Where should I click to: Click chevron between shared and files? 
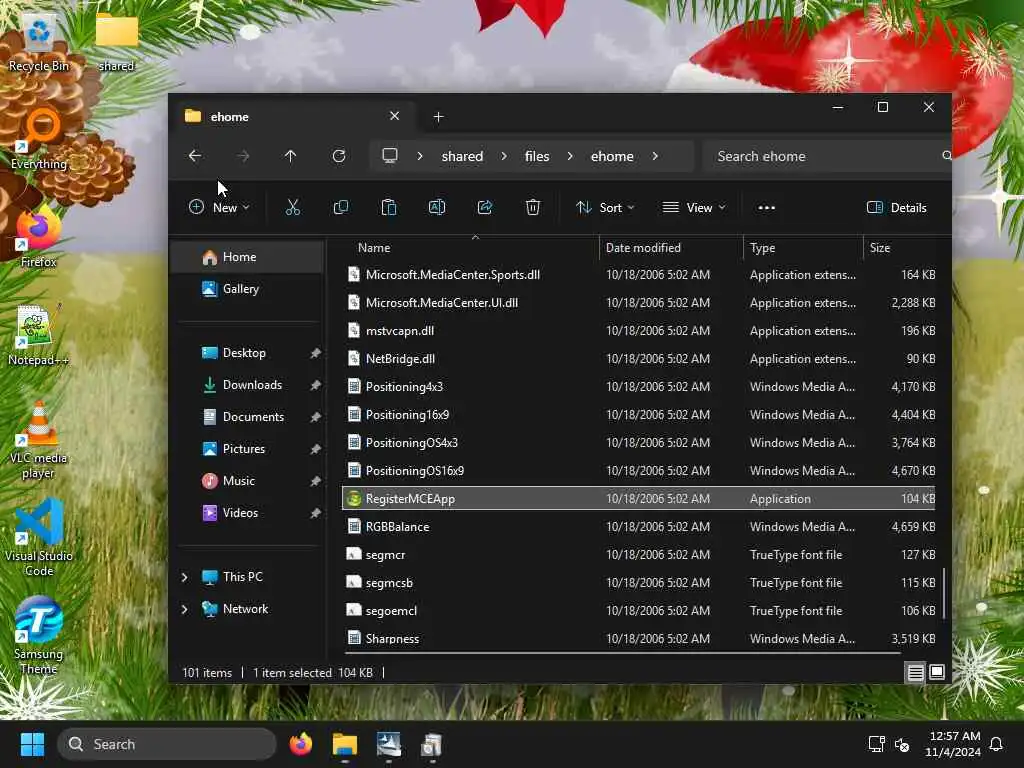(504, 156)
